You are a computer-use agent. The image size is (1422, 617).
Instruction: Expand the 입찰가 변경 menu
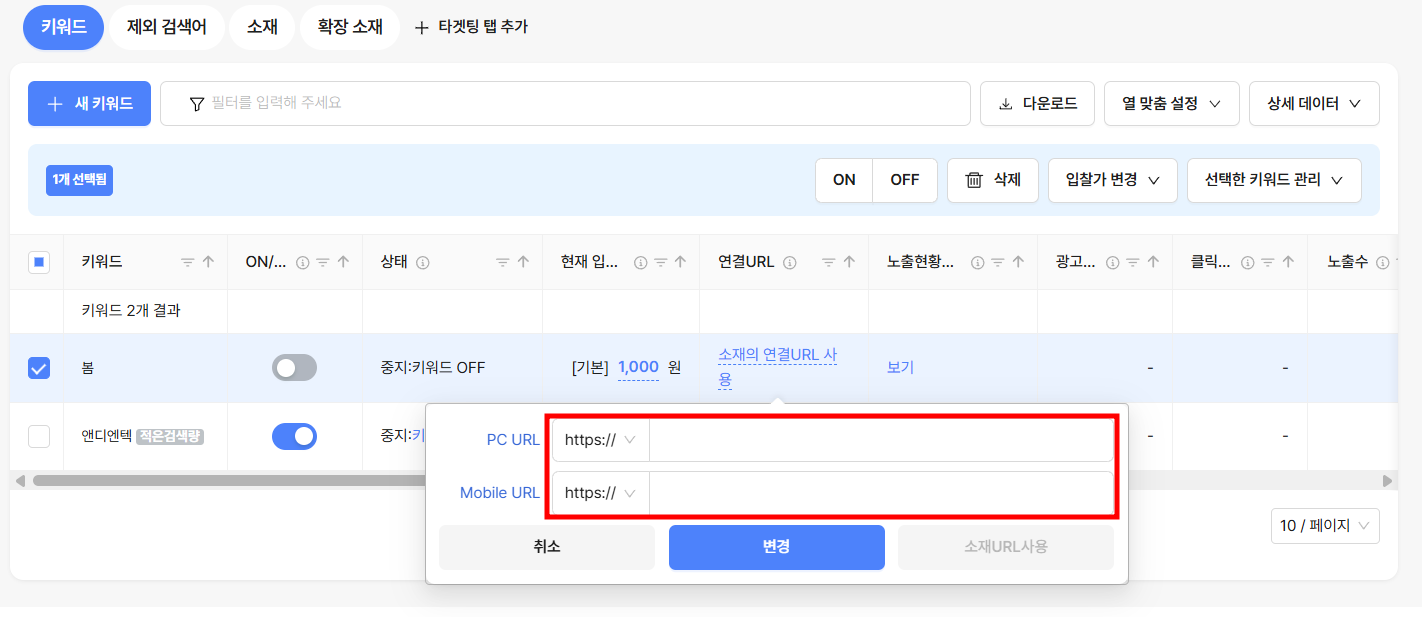click(1113, 180)
